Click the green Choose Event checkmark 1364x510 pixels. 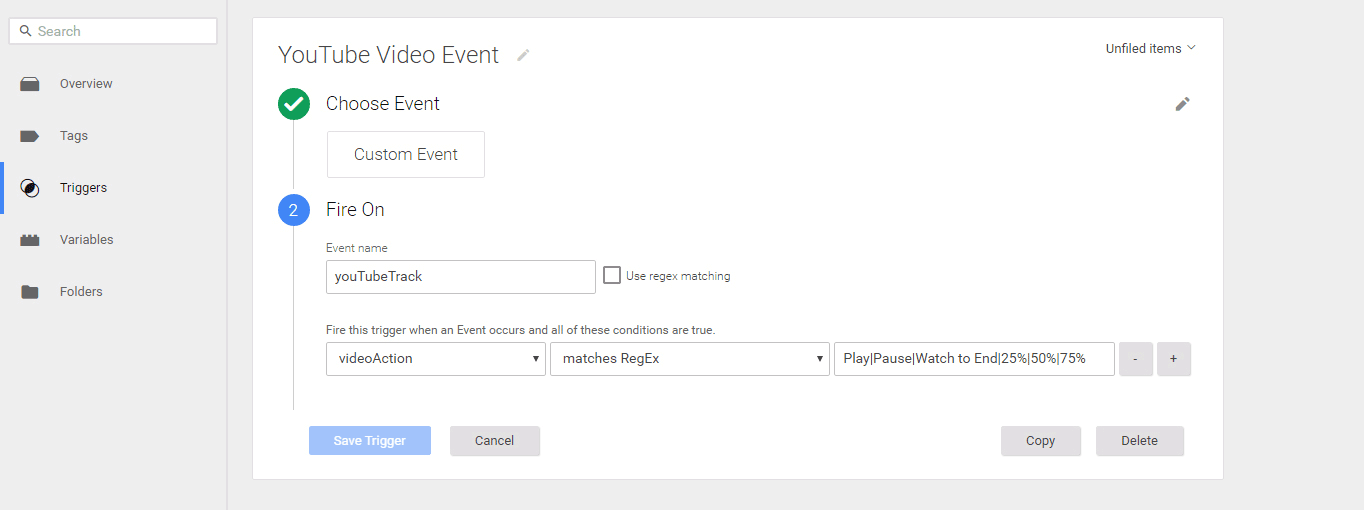(x=294, y=104)
